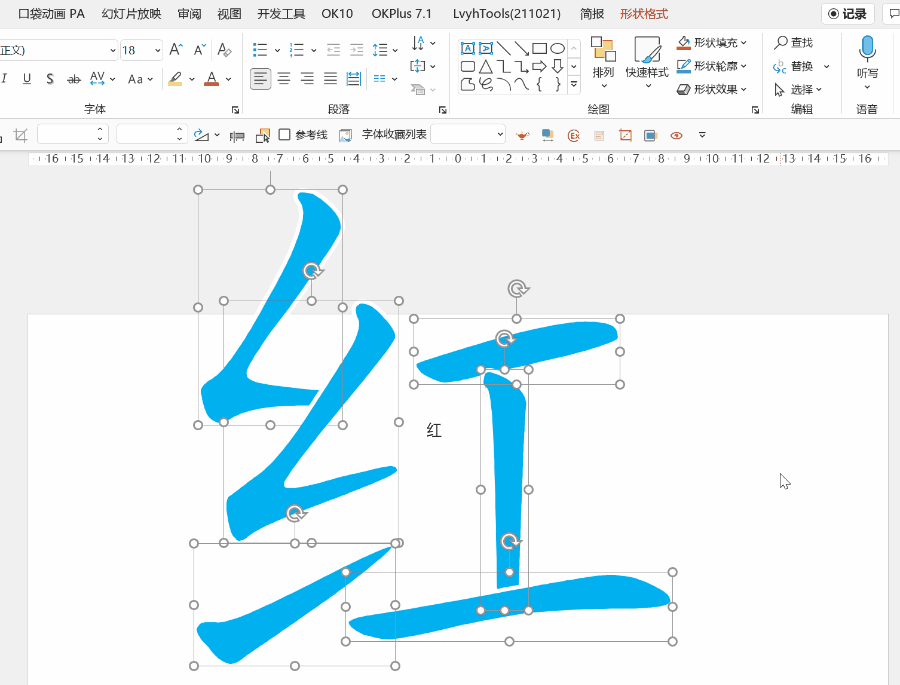Select the straight line shape
This screenshot has width=900, height=685.
tap(503, 48)
